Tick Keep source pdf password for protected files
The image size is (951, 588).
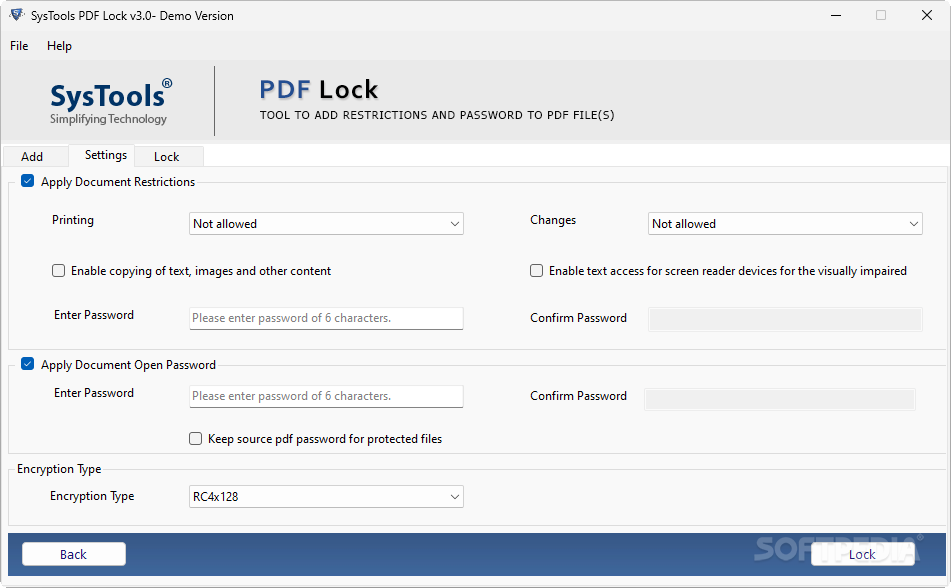point(195,439)
